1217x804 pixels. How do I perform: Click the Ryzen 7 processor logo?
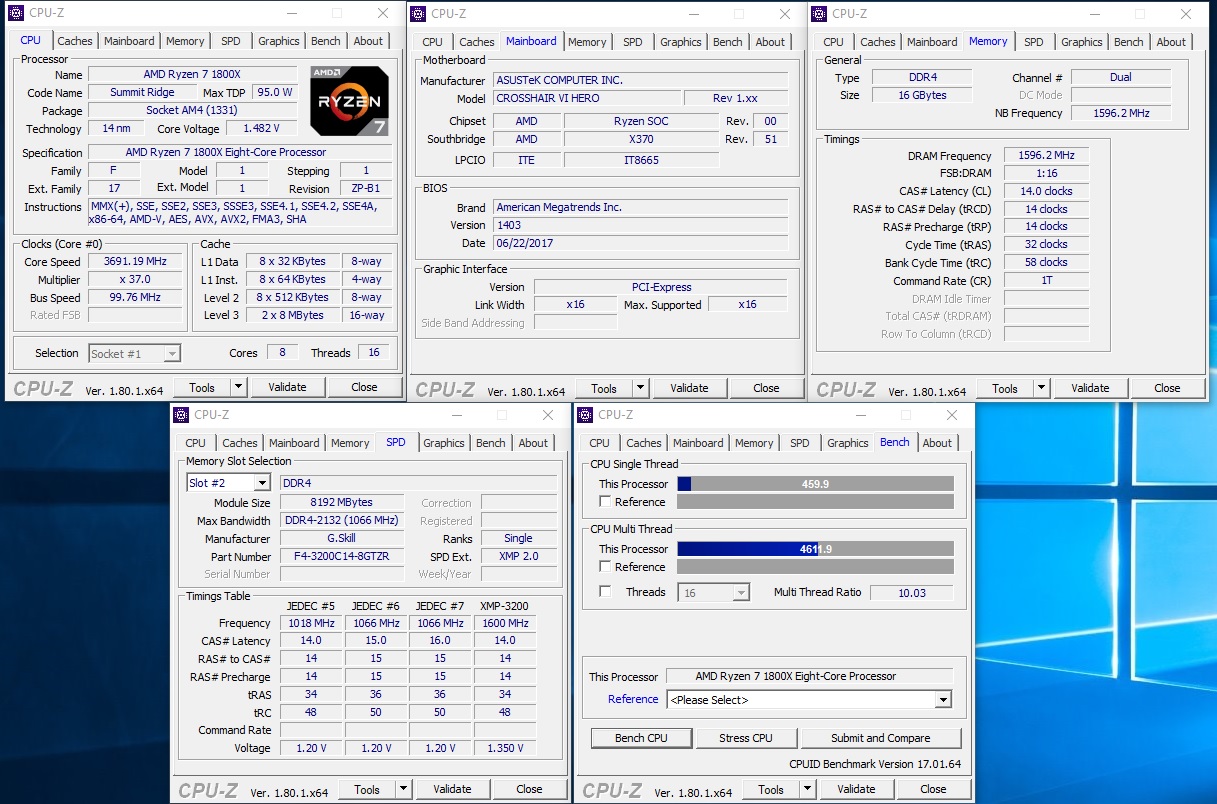pos(351,100)
